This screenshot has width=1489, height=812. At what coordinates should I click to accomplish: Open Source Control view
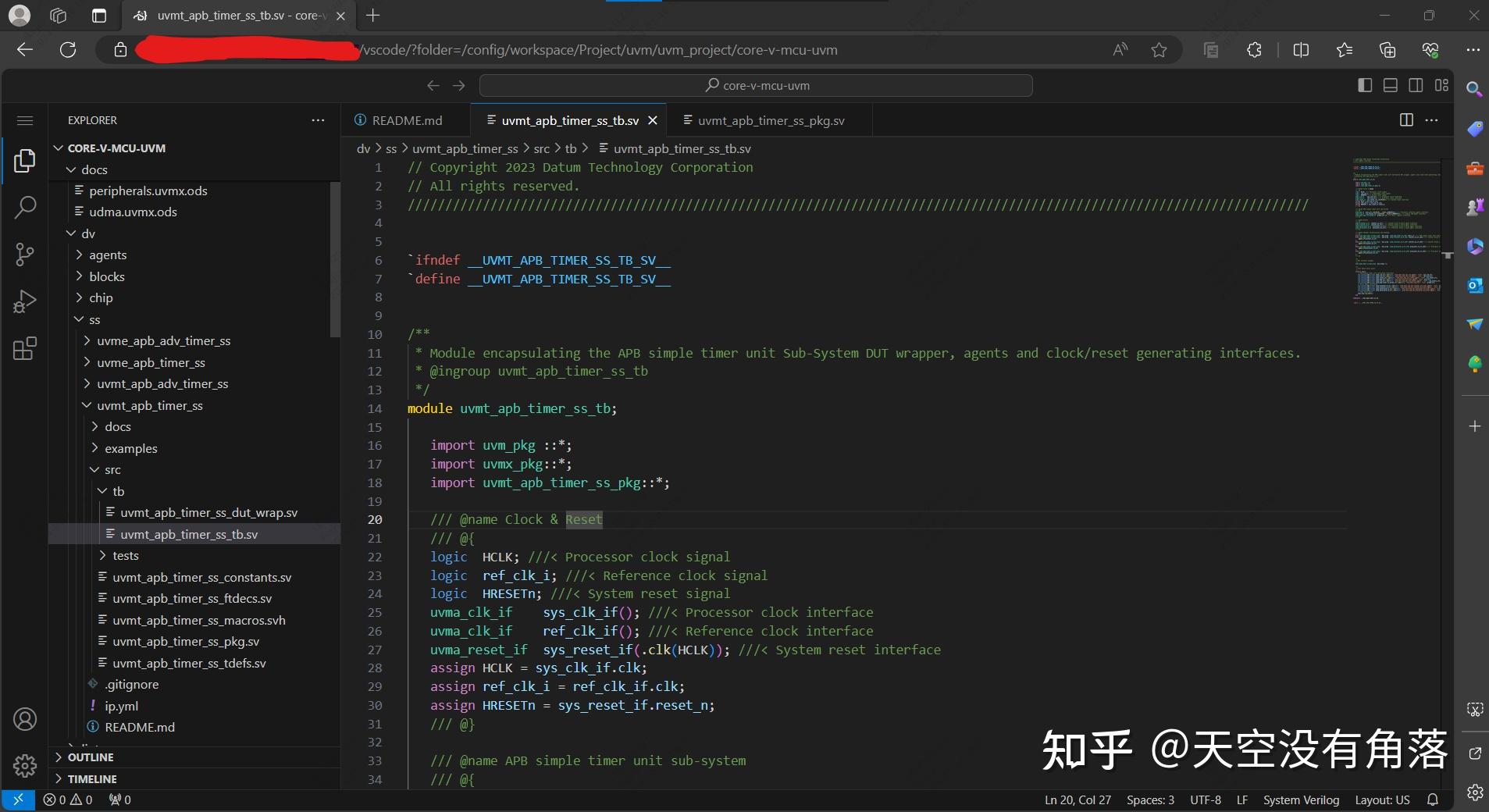click(x=25, y=255)
